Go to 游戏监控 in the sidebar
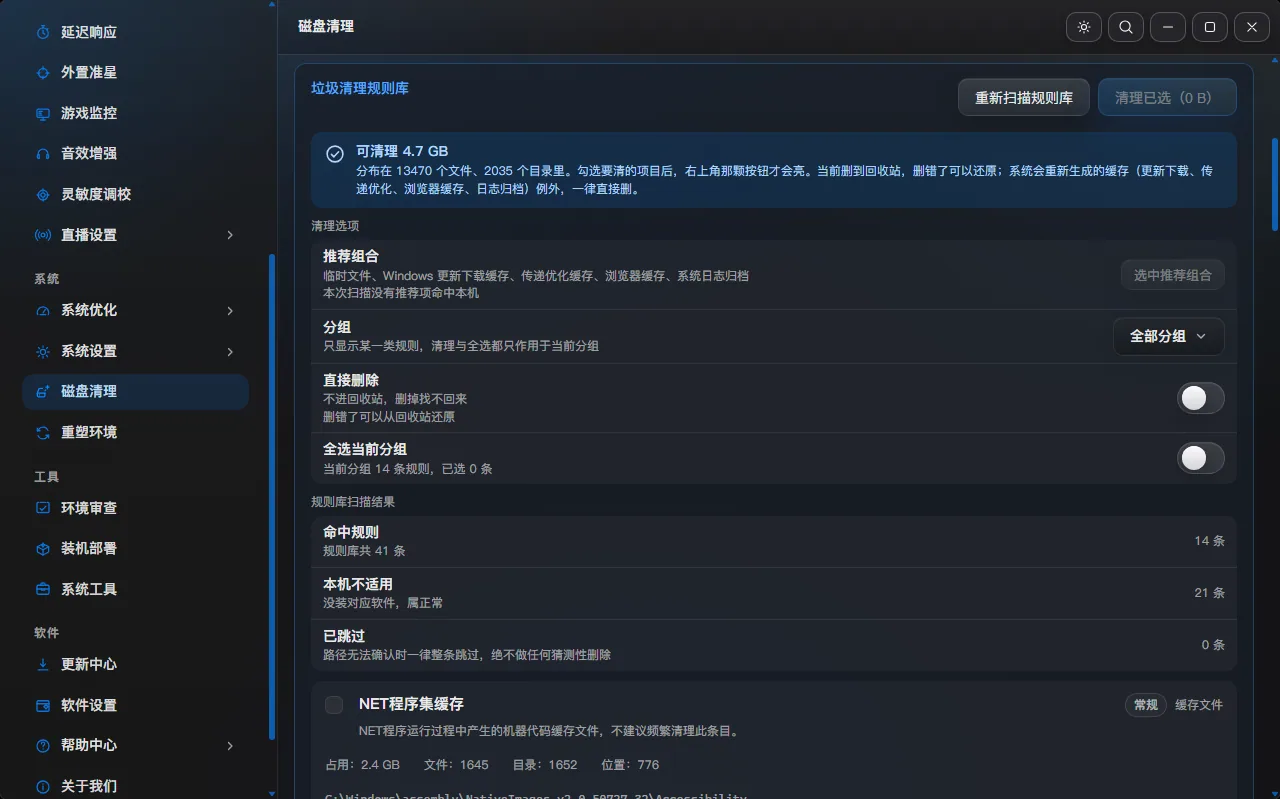The image size is (1280, 799). [x=136, y=114]
